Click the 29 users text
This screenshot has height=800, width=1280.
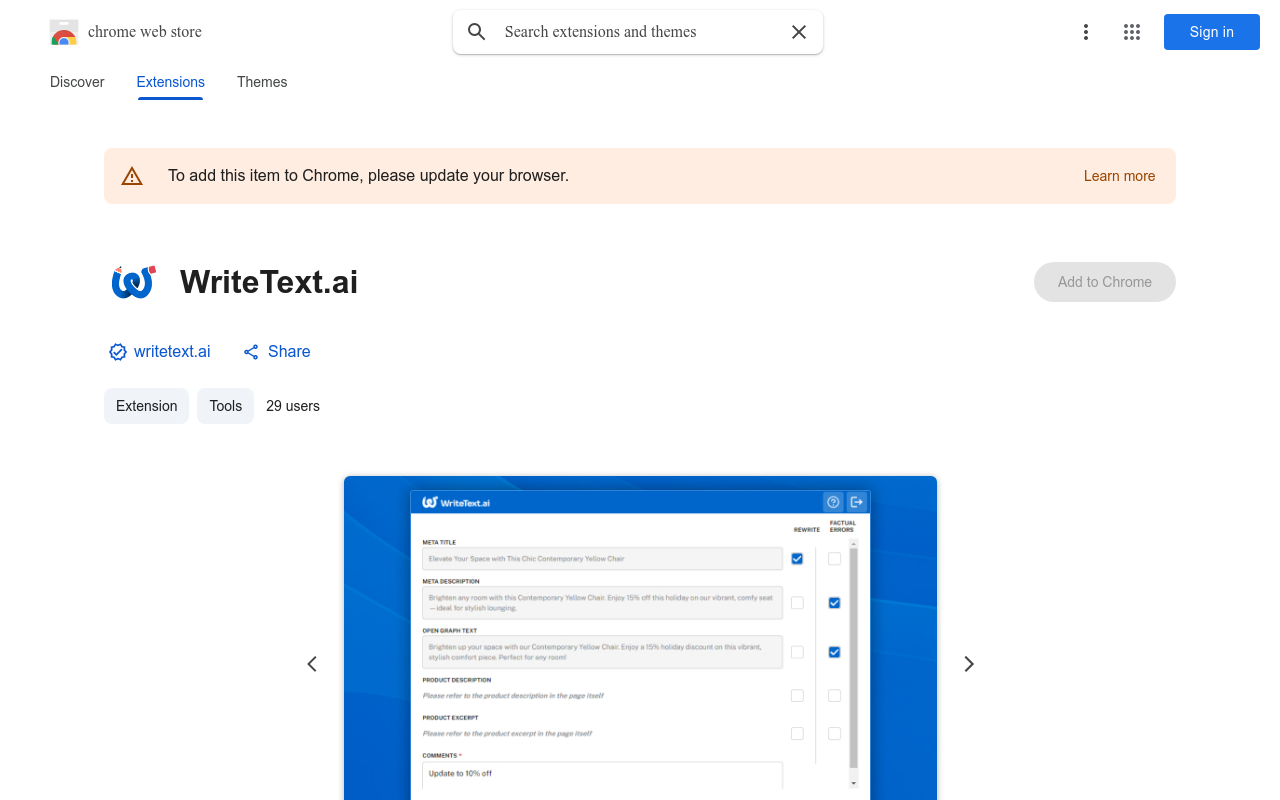[293, 406]
